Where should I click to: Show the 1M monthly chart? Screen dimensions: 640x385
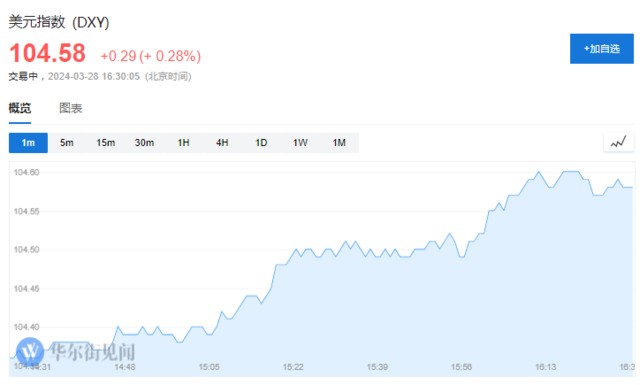pos(339,142)
